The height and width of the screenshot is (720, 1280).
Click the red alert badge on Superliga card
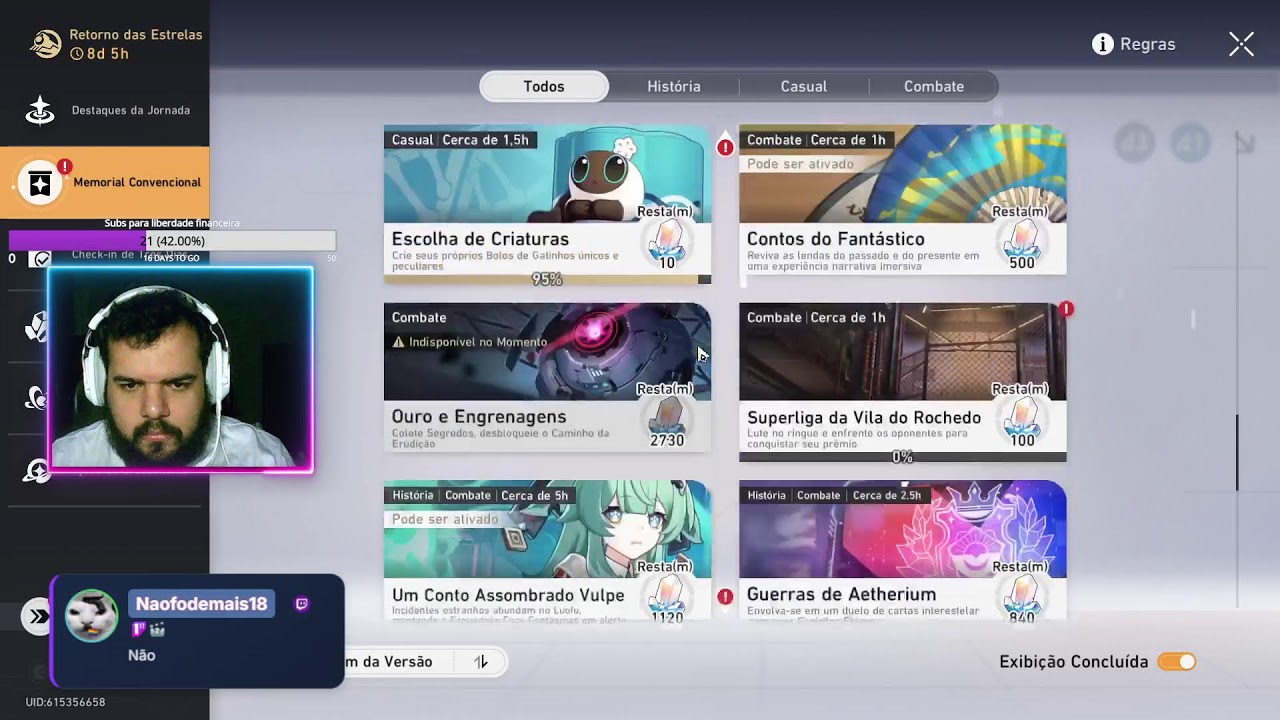(x=1066, y=309)
